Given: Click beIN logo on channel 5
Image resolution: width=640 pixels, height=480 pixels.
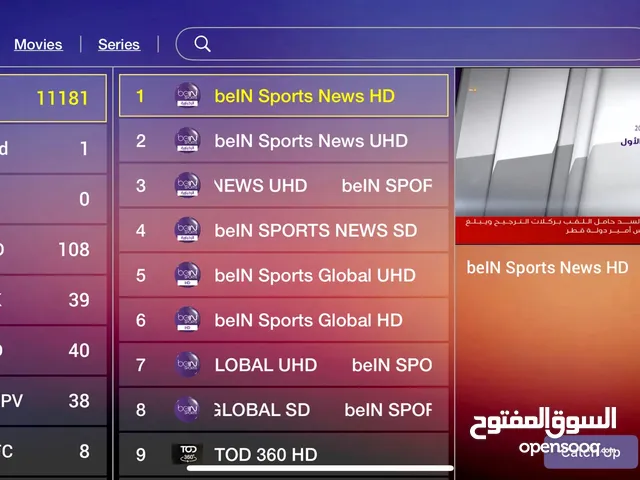Looking at the screenshot, I should (x=187, y=275).
